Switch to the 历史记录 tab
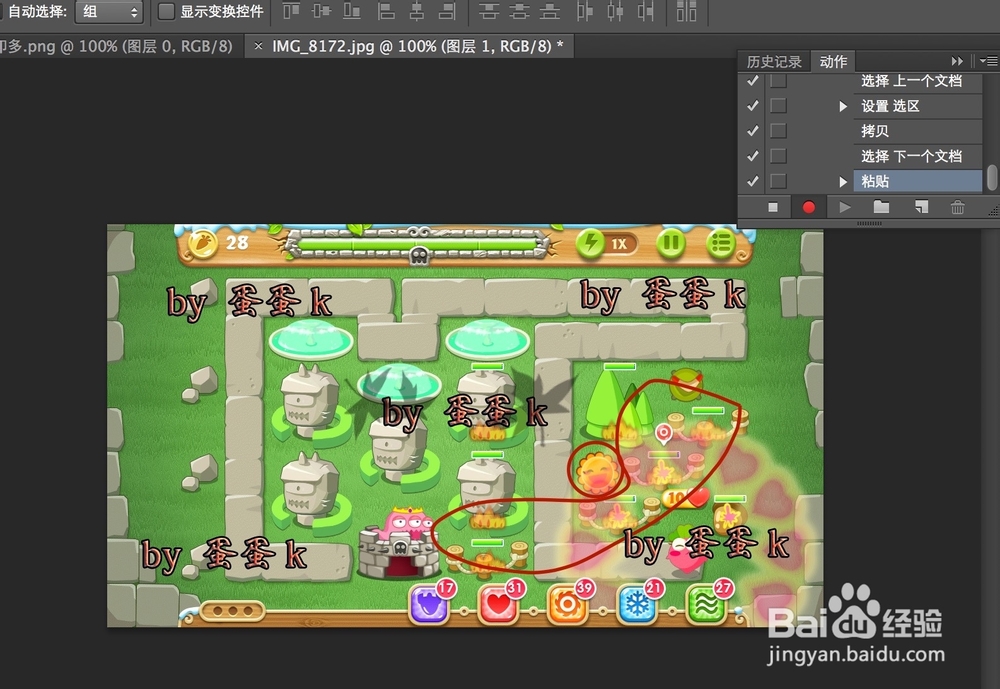Screen dimensions: 1000x689 point(774,62)
